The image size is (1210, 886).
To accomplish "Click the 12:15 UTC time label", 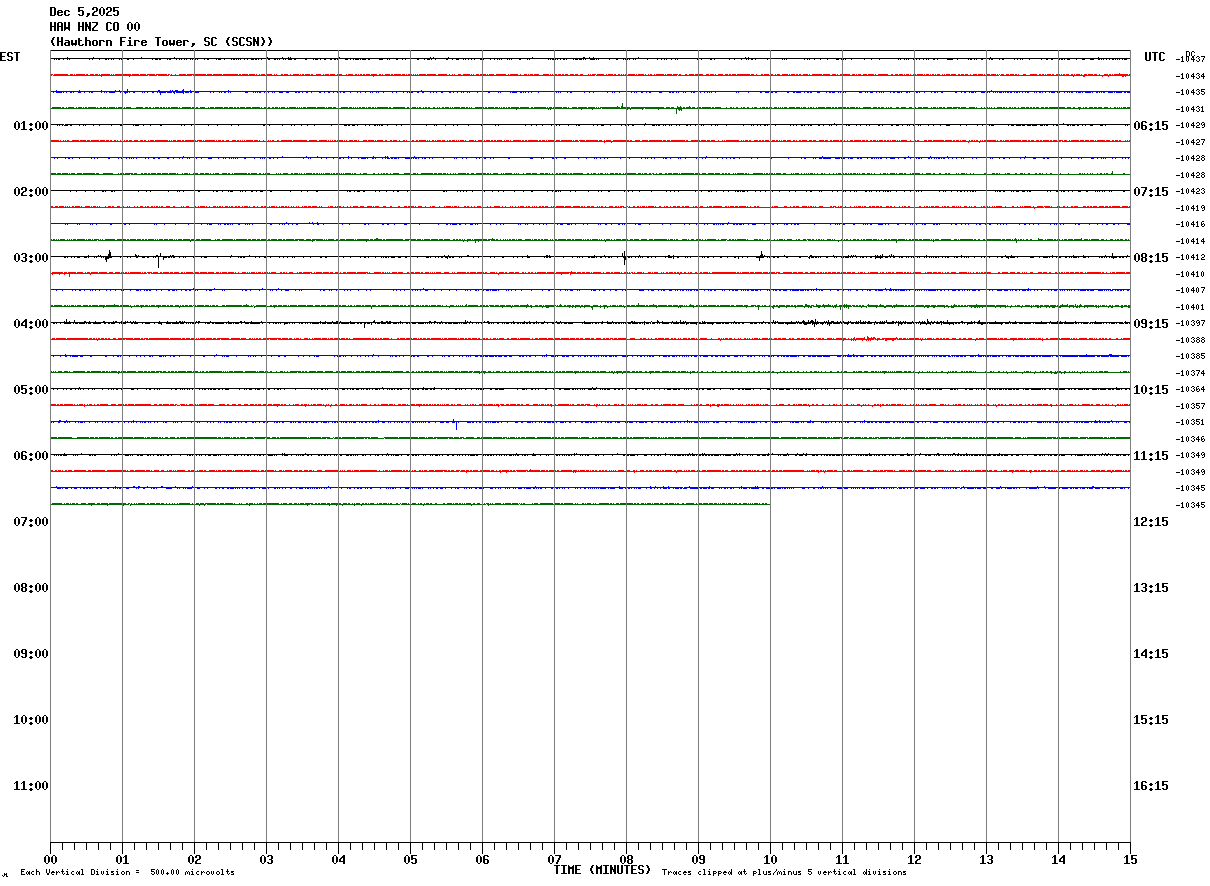I will coord(1151,522).
